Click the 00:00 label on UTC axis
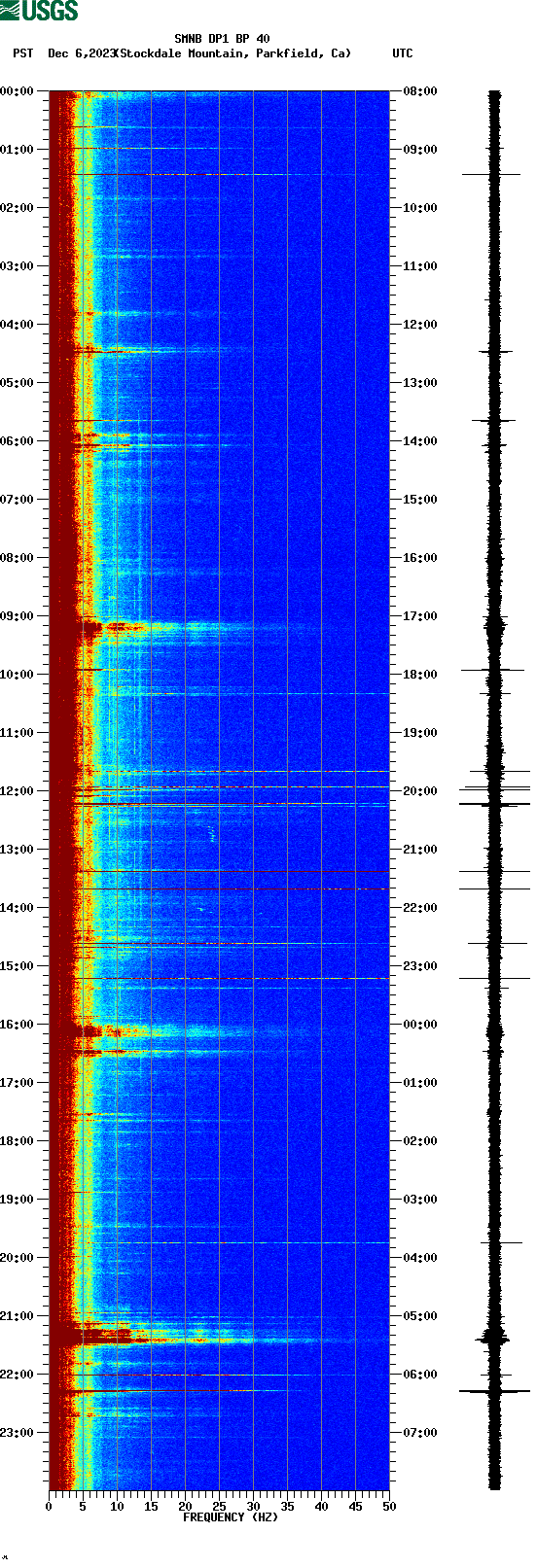This screenshot has height=1568, width=537. point(420,1025)
